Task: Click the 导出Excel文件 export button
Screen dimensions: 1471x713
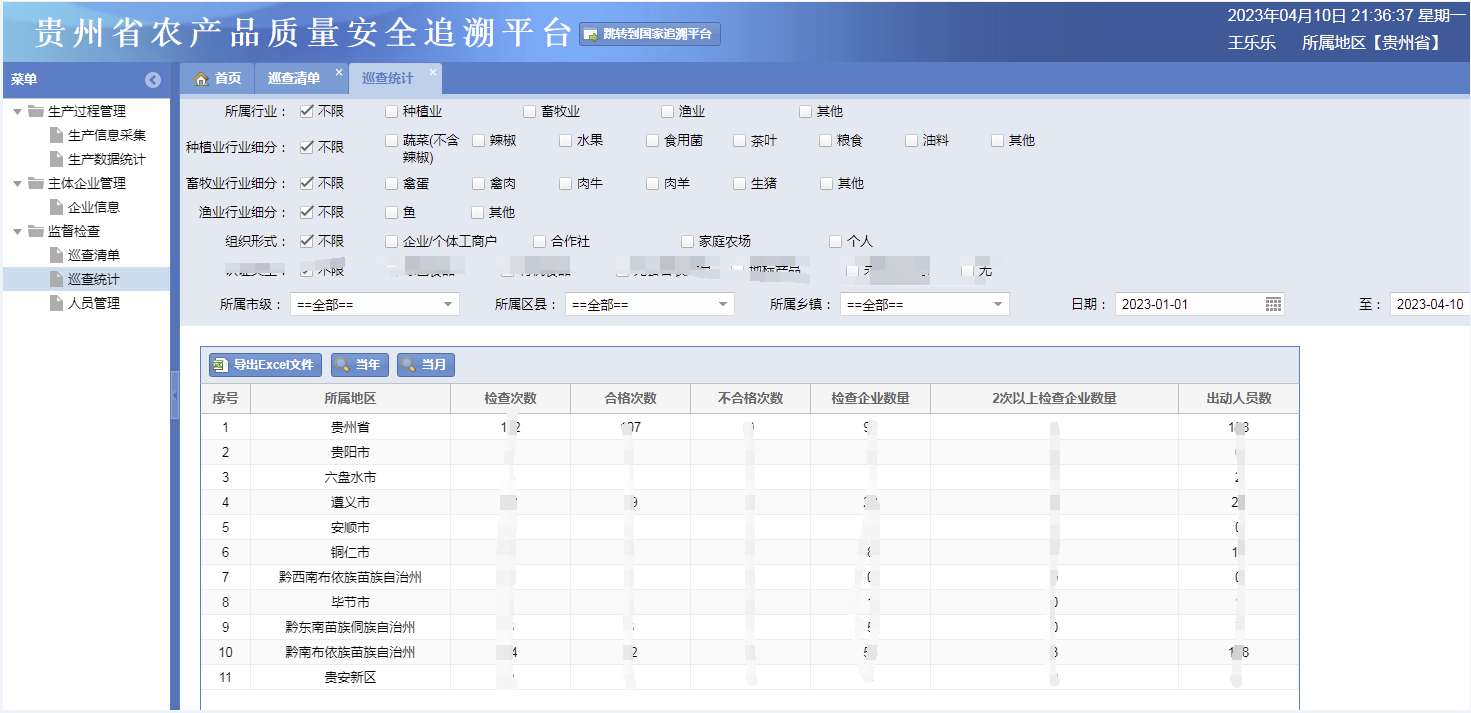Action: tap(265, 365)
